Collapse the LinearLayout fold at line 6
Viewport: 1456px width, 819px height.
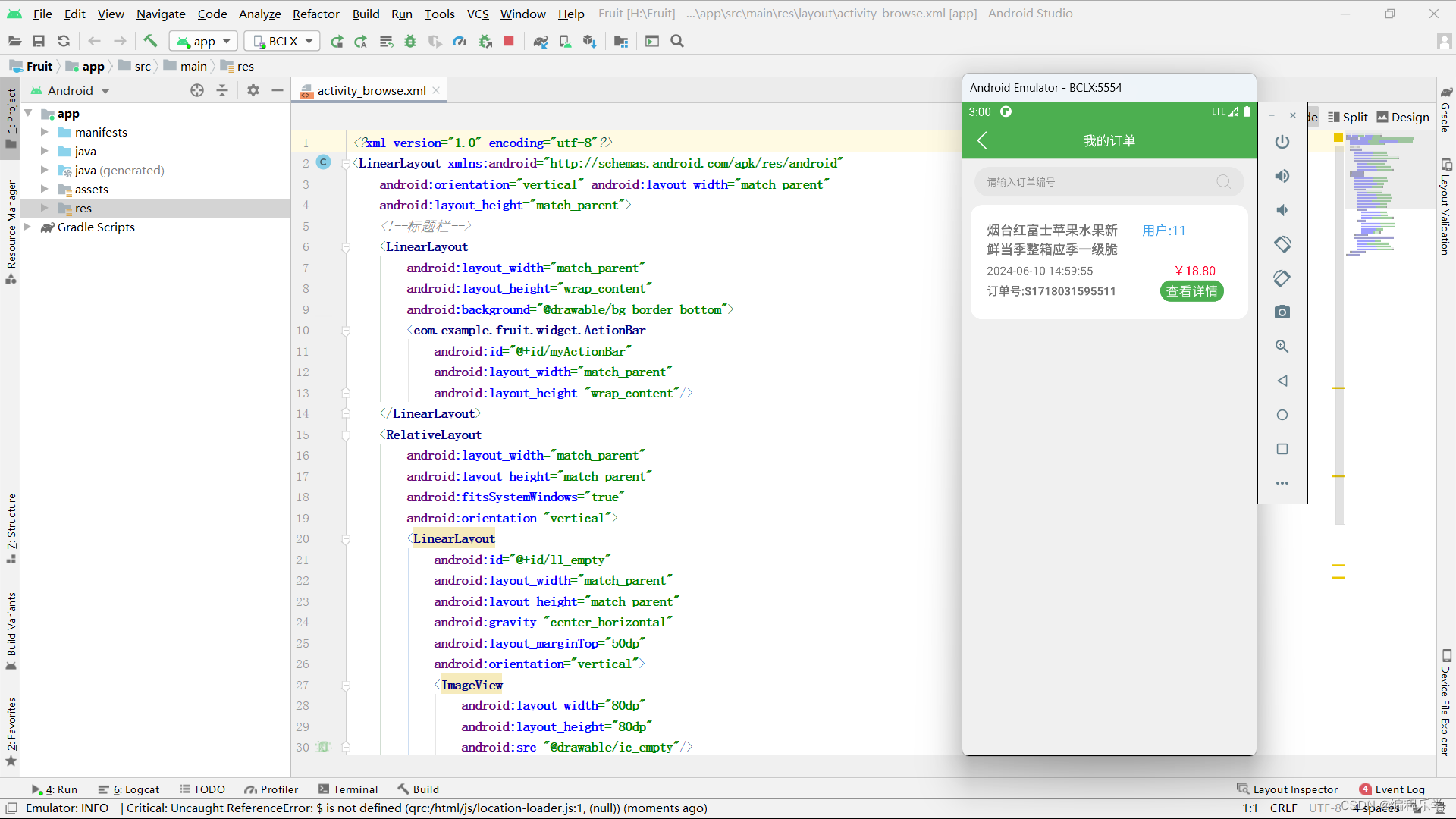tap(346, 247)
